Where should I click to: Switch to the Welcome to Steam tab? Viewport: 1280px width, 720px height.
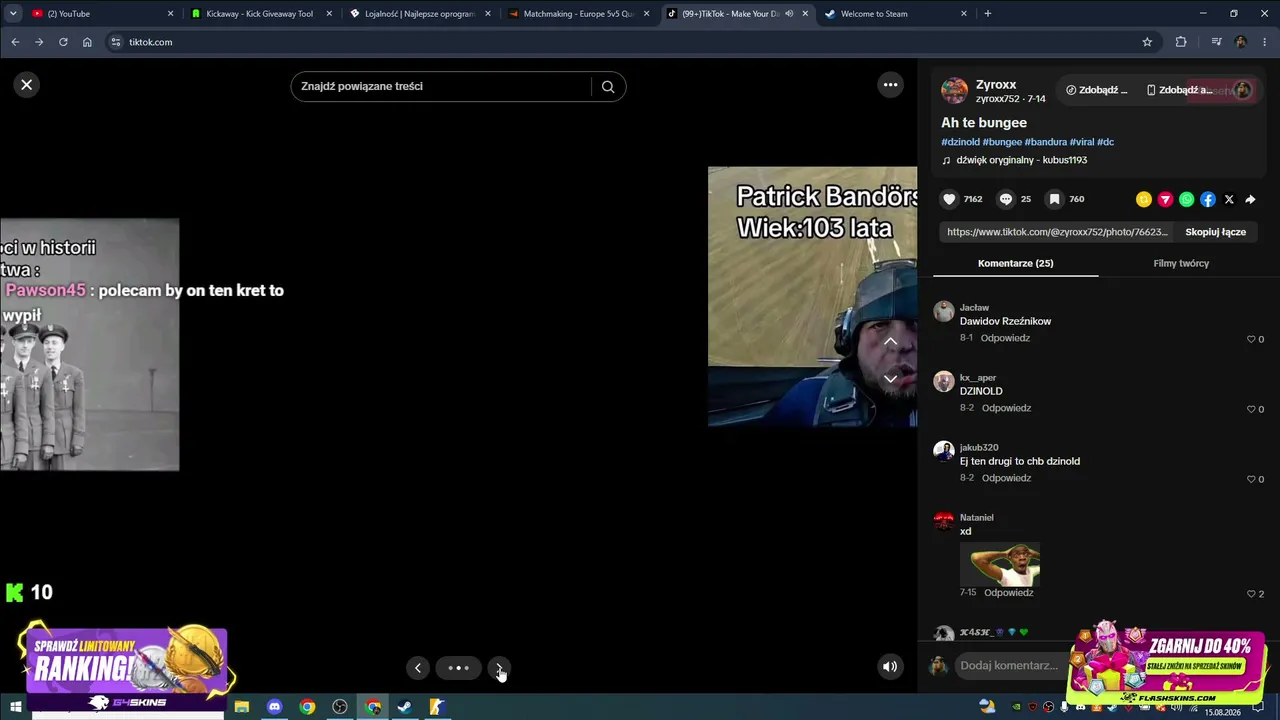(895, 14)
